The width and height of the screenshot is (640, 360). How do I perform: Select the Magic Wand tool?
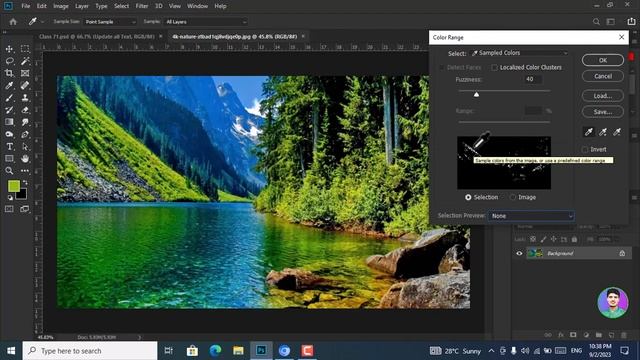click(x=25, y=61)
